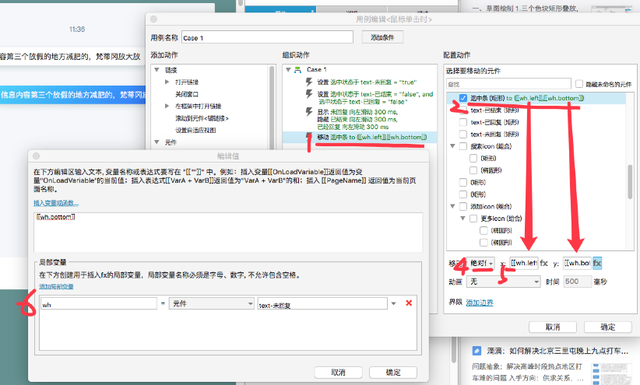Expand the 打开链接 tree node
Viewport: 640px width, 385px height.
click(x=167, y=82)
